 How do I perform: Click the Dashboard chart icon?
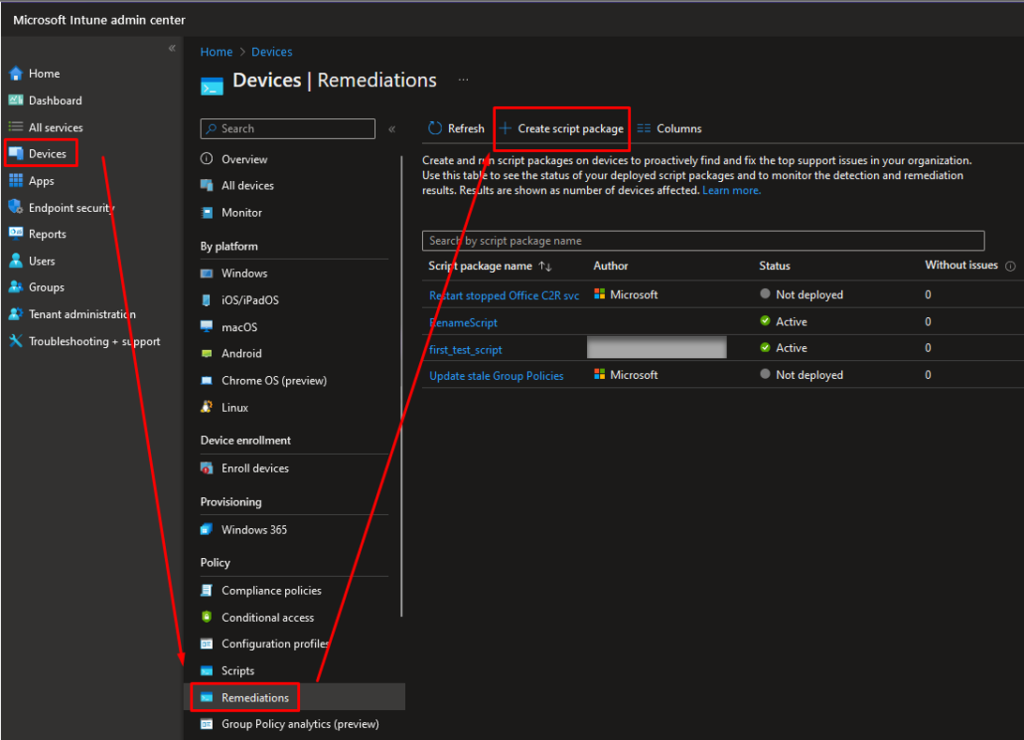[16, 100]
